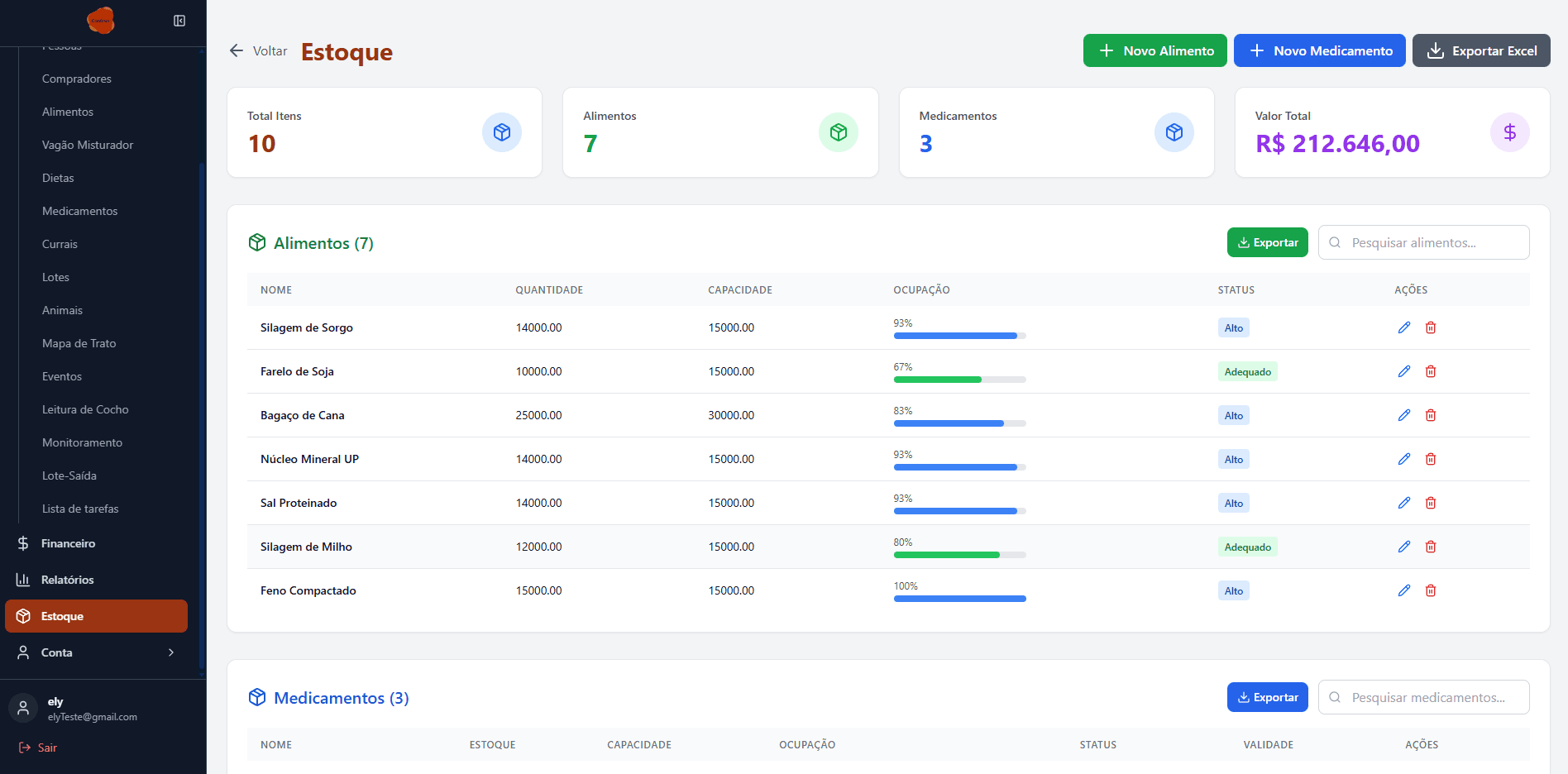
Task: Open Leitura de Cocho in the sidebar
Action: click(85, 409)
